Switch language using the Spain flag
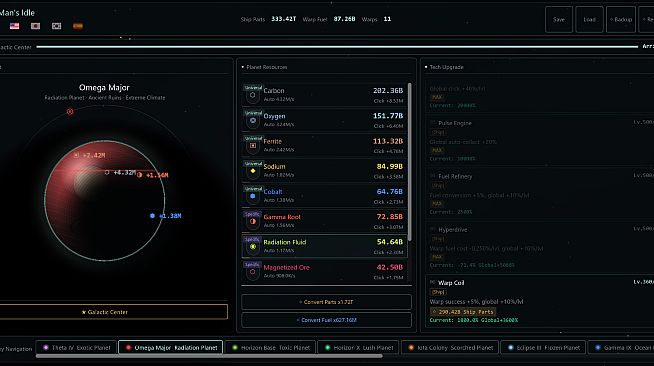This screenshot has height=366, width=654. [78, 26]
